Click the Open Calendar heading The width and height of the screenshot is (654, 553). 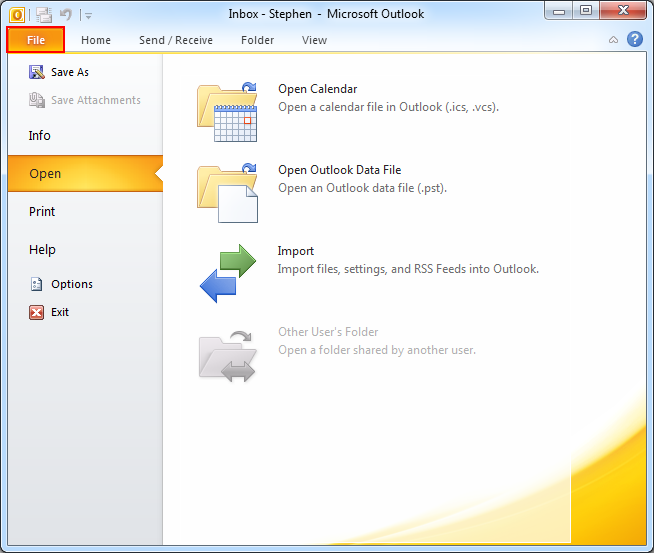pos(317,89)
